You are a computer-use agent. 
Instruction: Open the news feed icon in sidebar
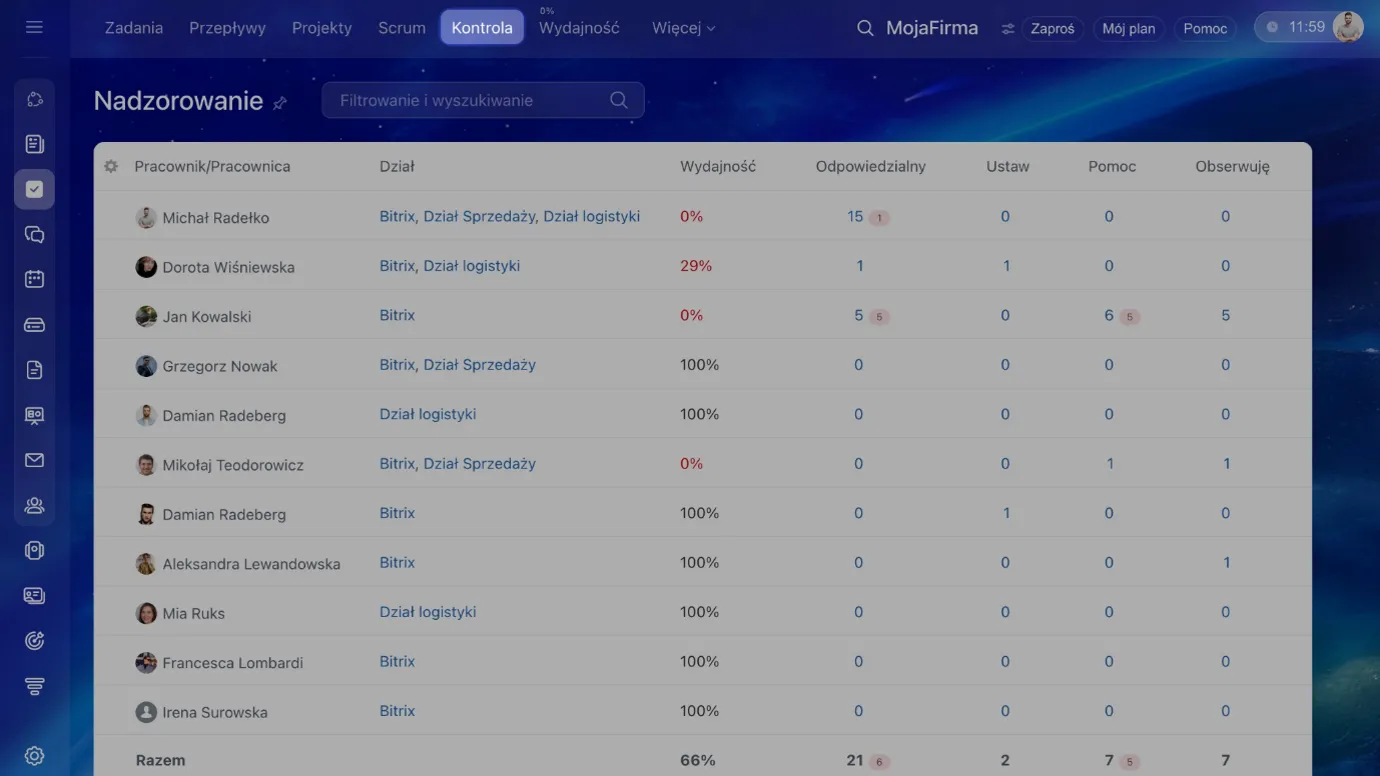34,144
